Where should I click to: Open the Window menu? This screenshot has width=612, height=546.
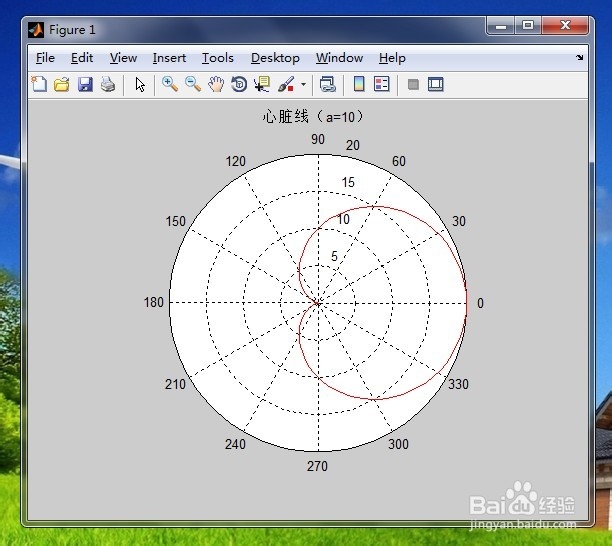[340, 58]
